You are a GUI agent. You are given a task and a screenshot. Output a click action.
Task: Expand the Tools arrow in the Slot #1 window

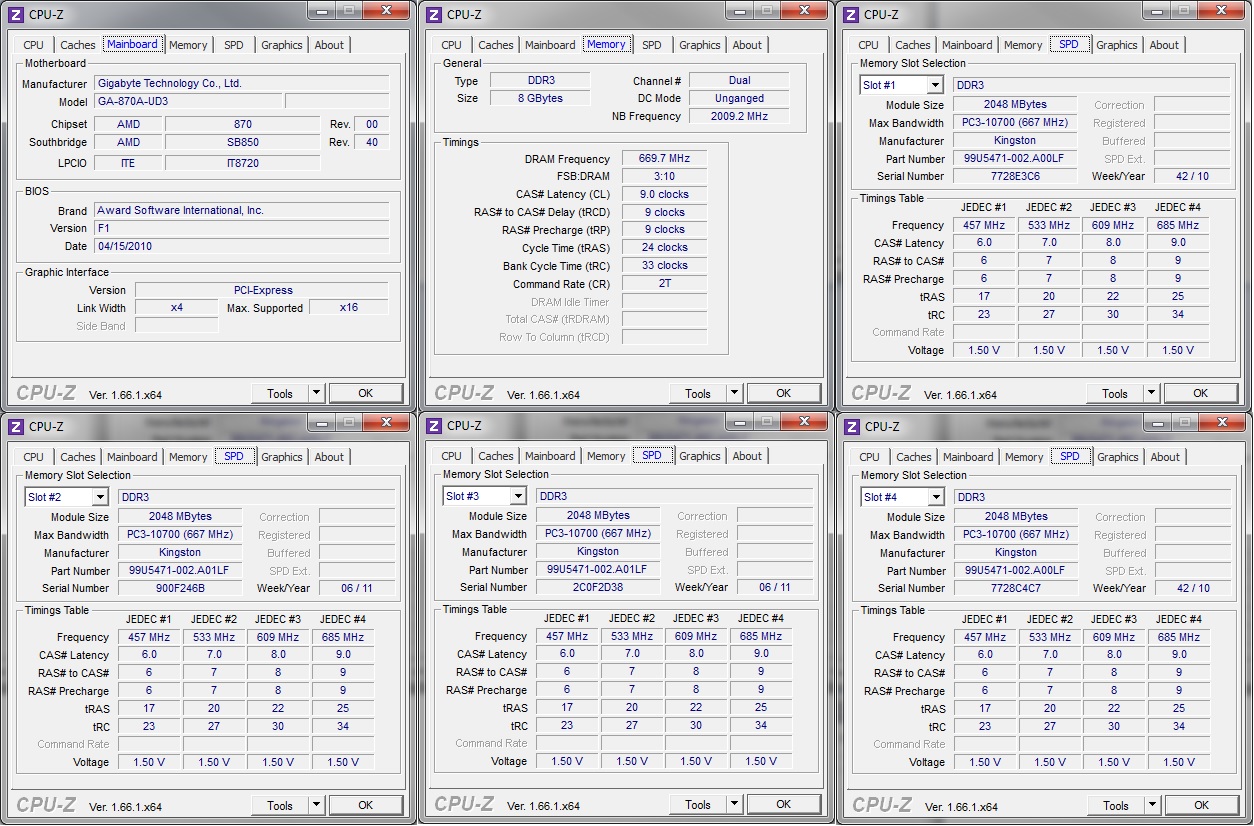click(x=1152, y=394)
